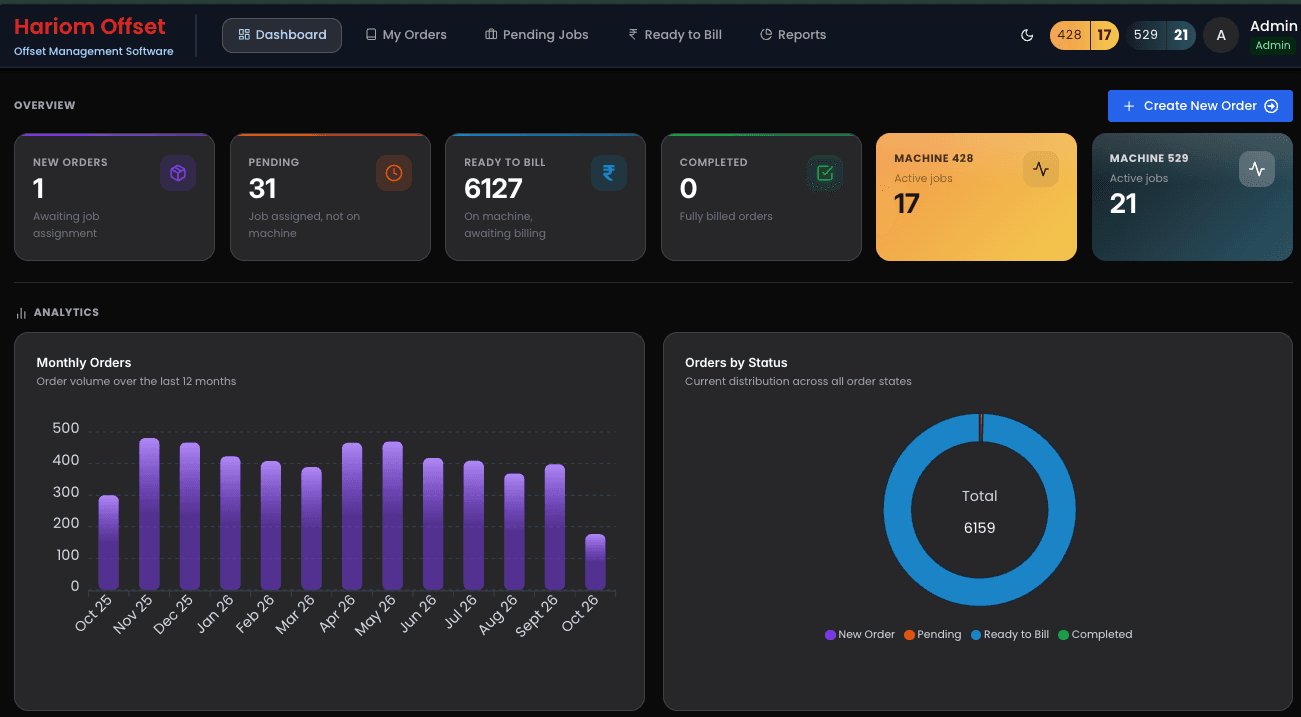This screenshot has width=1301, height=717.
Task: Click the Create New Order button
Action: point(1200,106)
